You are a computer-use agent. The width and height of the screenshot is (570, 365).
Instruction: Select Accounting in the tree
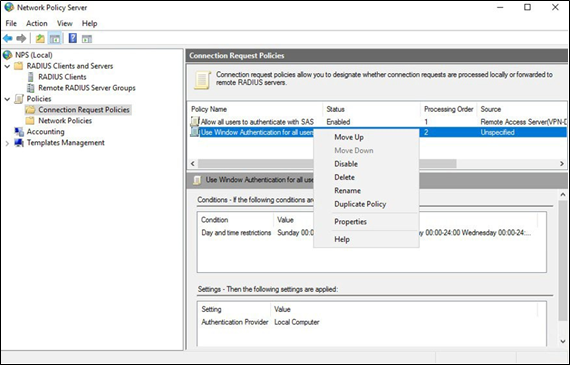tap(45, 132)
